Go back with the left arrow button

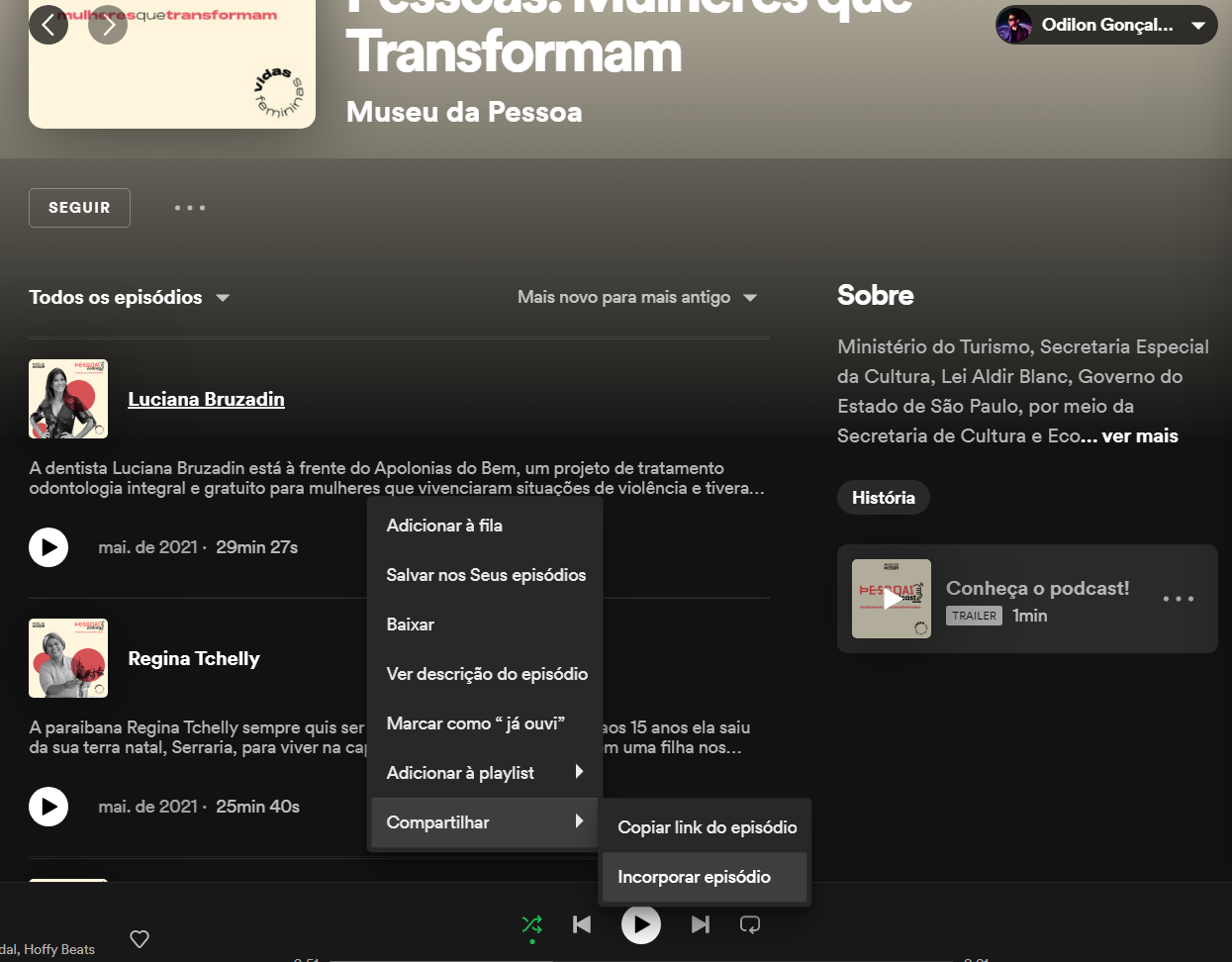coord(48,25)
